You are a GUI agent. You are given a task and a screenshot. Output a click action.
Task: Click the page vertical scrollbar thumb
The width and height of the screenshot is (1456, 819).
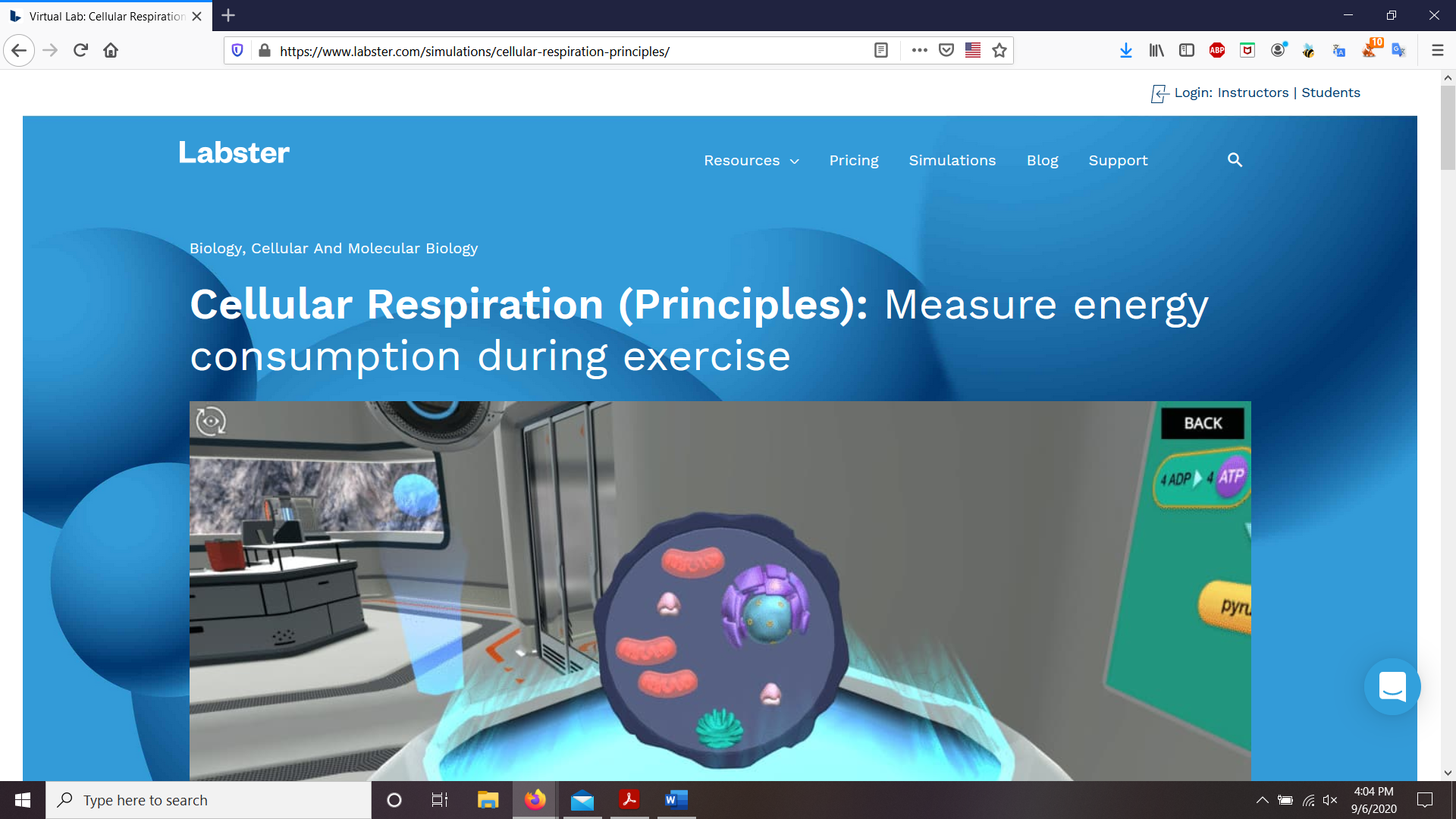click(1447, 127)
